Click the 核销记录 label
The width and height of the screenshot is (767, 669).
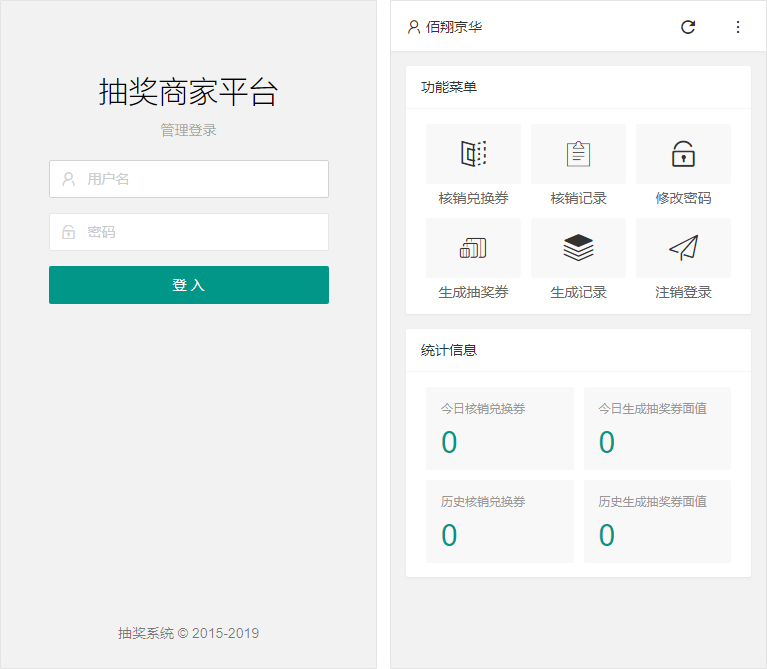(578, 198)
